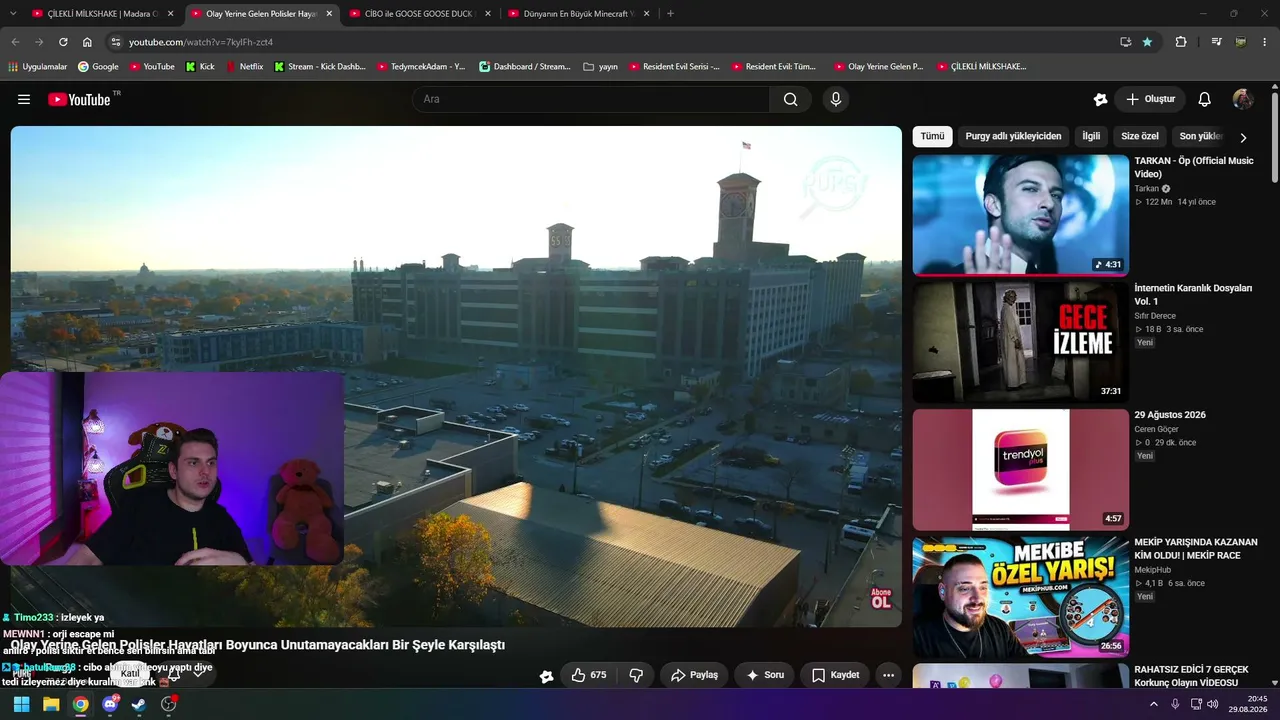Open the YouTube account avatar menu
The image size is (1280, 720).
[x=1243, y=99]
